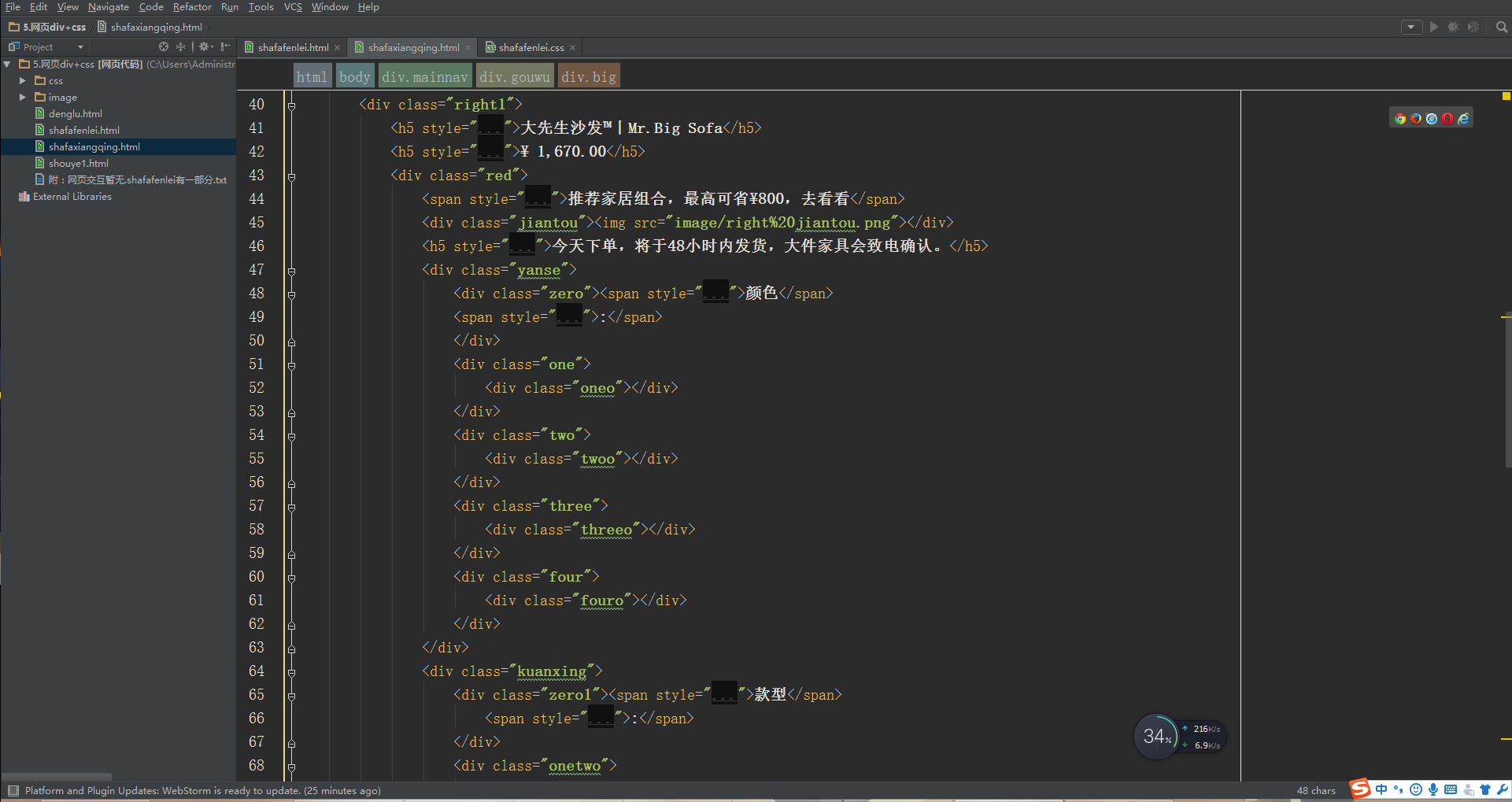Toggle fold marker on line 64
1512x802 pixels.
click(x=291, y=672)
